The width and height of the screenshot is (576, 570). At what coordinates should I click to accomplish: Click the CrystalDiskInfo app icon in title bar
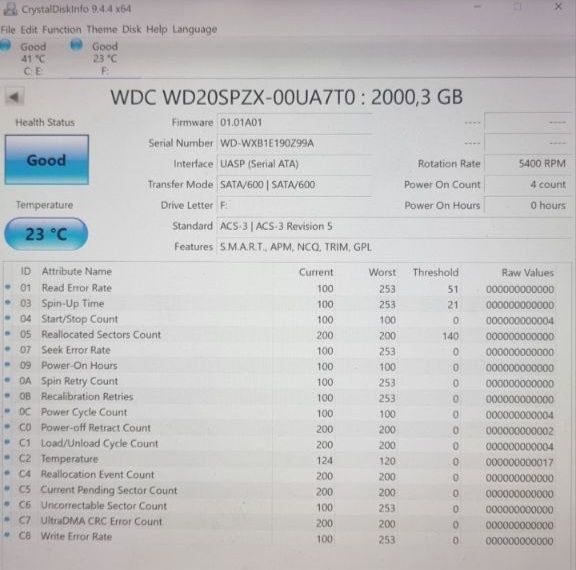point(10,9)
